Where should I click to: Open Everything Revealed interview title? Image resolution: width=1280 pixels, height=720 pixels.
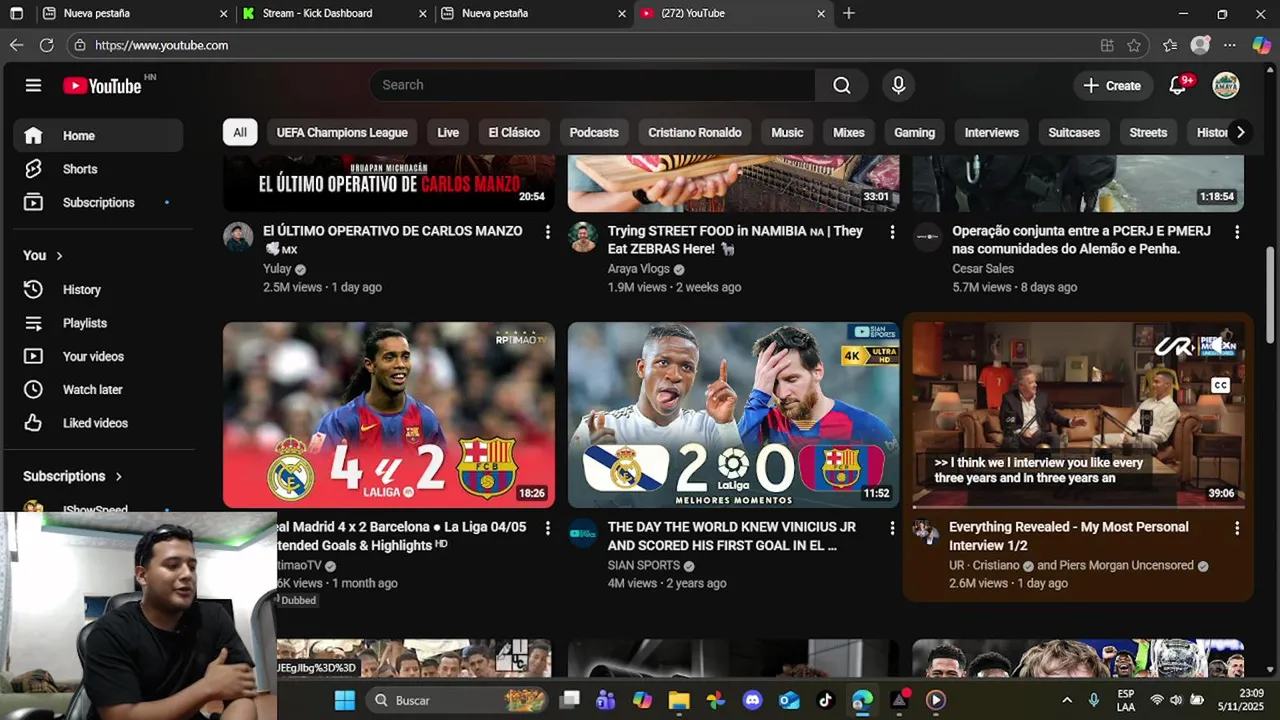point(1068,536)
